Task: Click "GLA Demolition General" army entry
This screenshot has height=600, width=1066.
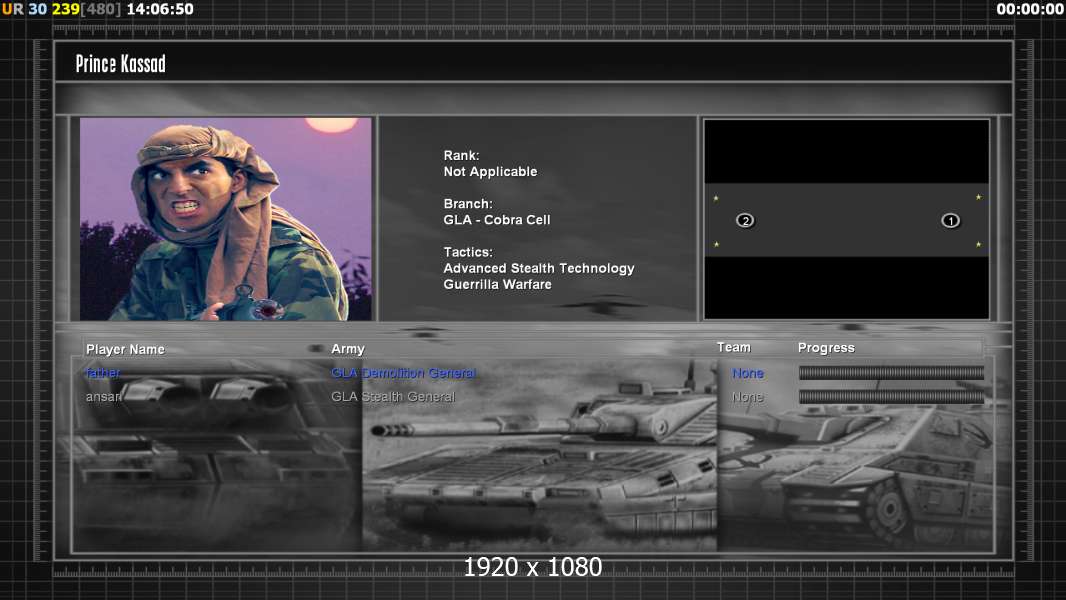Action: click(403, 373)
